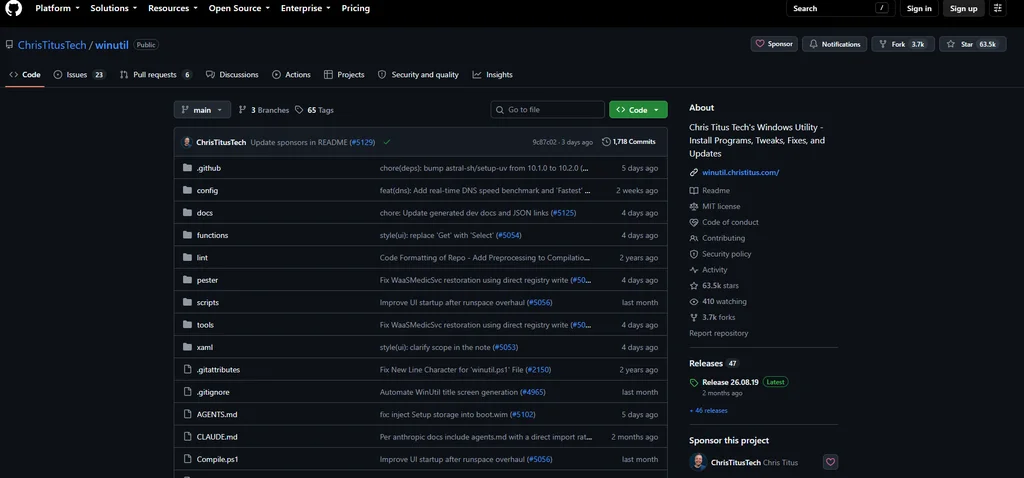Click the release tag icon
Viewport: 1024px width, 478px height.
pos(694,383)
